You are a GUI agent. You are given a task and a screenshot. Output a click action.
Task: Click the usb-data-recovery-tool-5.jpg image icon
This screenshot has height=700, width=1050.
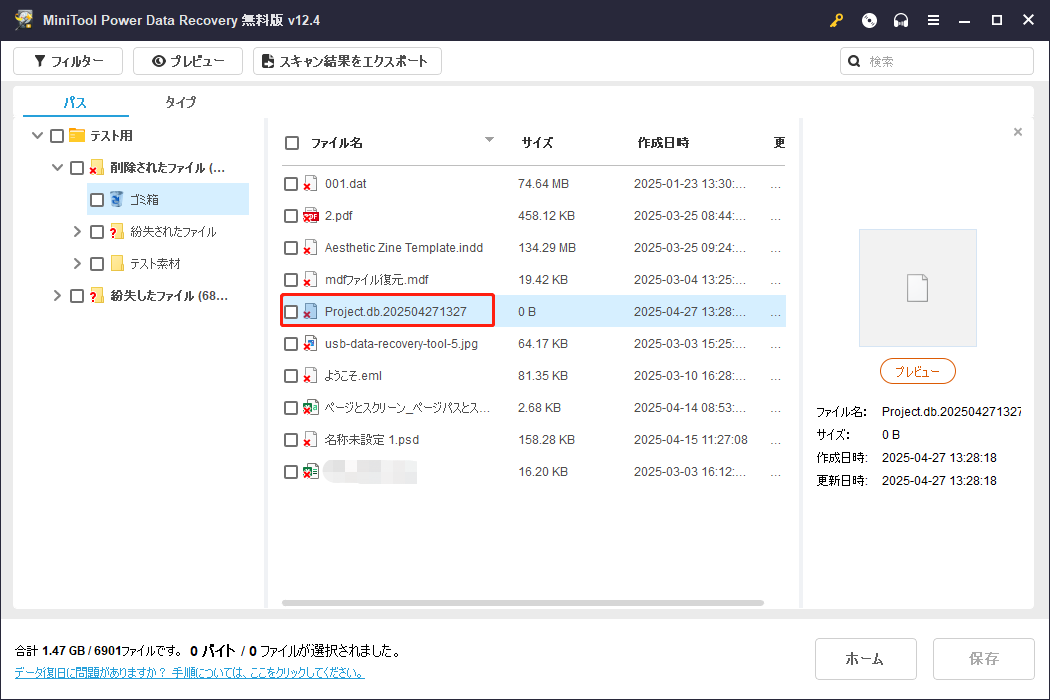click(x=310, y=344)
